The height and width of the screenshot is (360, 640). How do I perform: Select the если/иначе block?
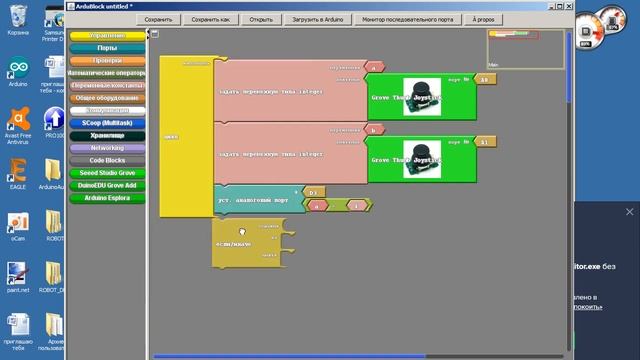[248, 244]
